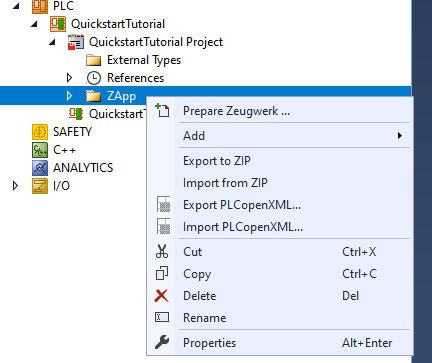This screenshot has width=432, height=363.
Task: Expand the ZApp folder
Action: pos(69,96)
